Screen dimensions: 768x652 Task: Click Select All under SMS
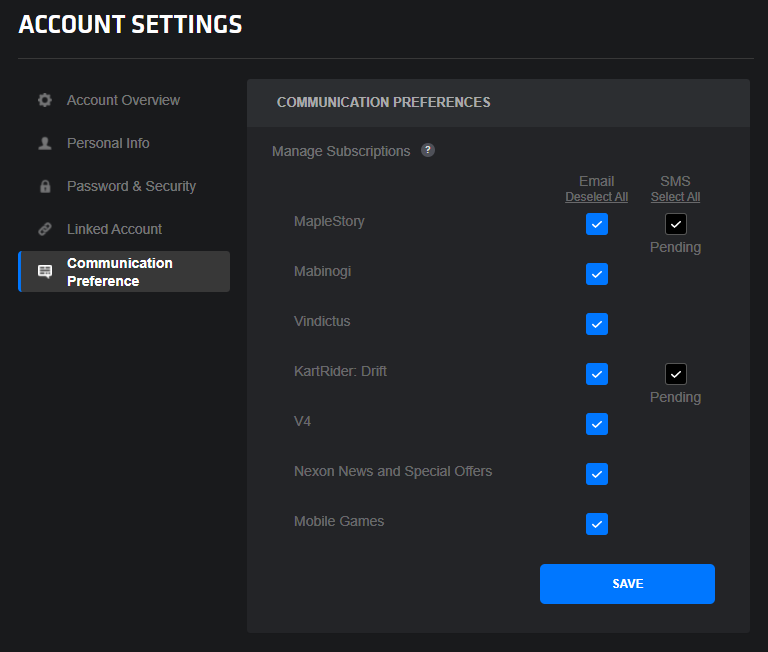click(675, 197)
